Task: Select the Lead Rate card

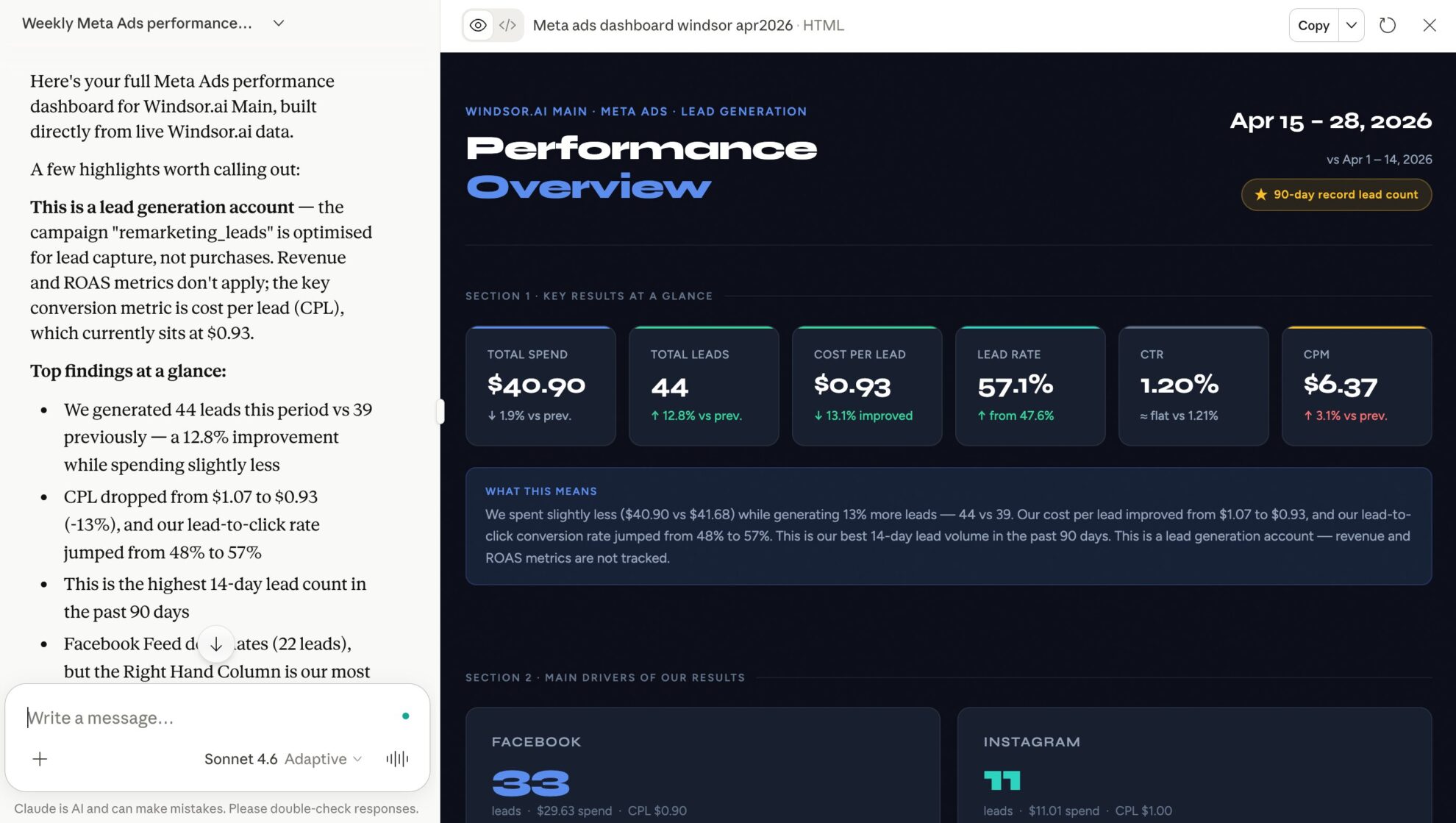Action: click(x=1030, y=385)
